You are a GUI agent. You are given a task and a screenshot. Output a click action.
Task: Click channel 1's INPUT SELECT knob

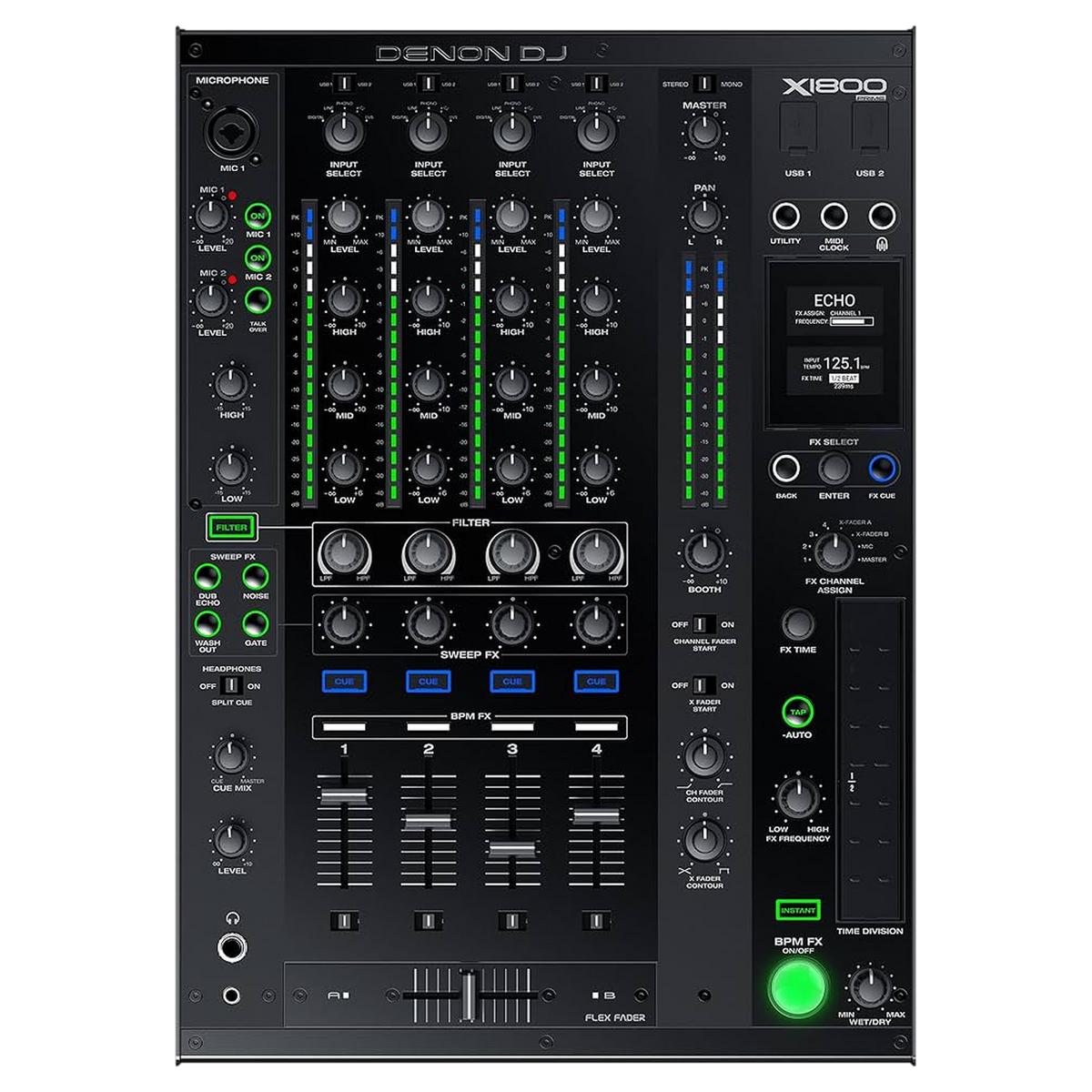point(344,133)
